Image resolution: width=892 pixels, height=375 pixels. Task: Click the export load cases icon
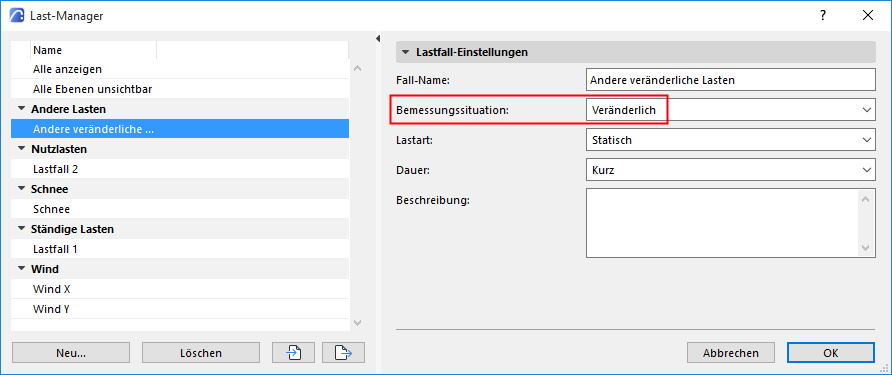coord(343,353)
